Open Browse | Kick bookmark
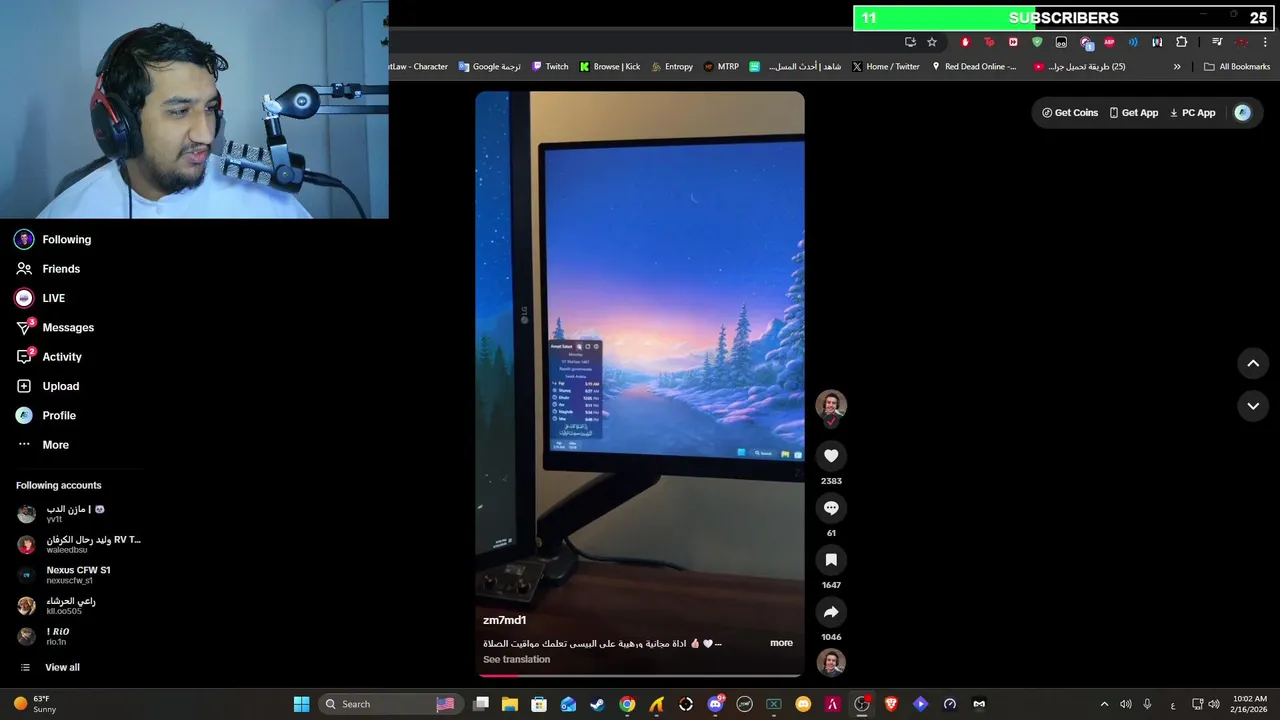This screenshot has height=720, width=1280. coord(609,67)
